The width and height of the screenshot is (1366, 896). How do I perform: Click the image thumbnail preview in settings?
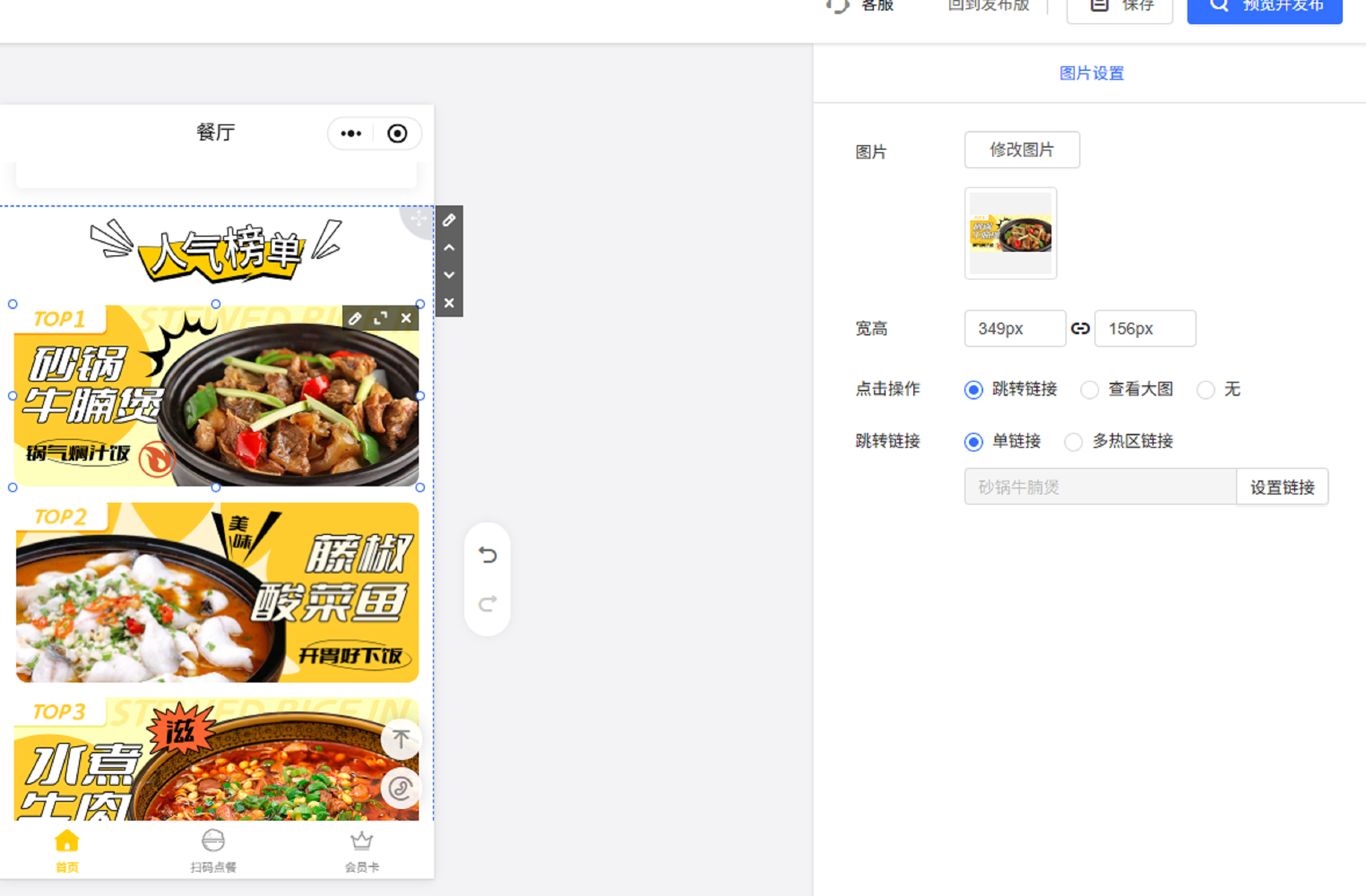coord(1010,233)
